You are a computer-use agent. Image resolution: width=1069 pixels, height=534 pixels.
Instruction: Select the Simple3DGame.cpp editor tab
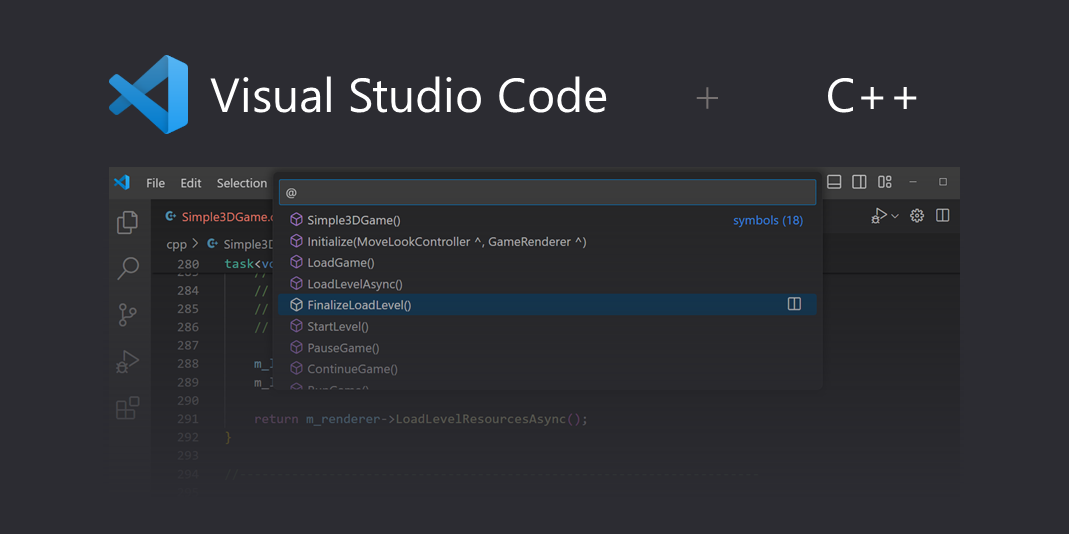(224, 217)
